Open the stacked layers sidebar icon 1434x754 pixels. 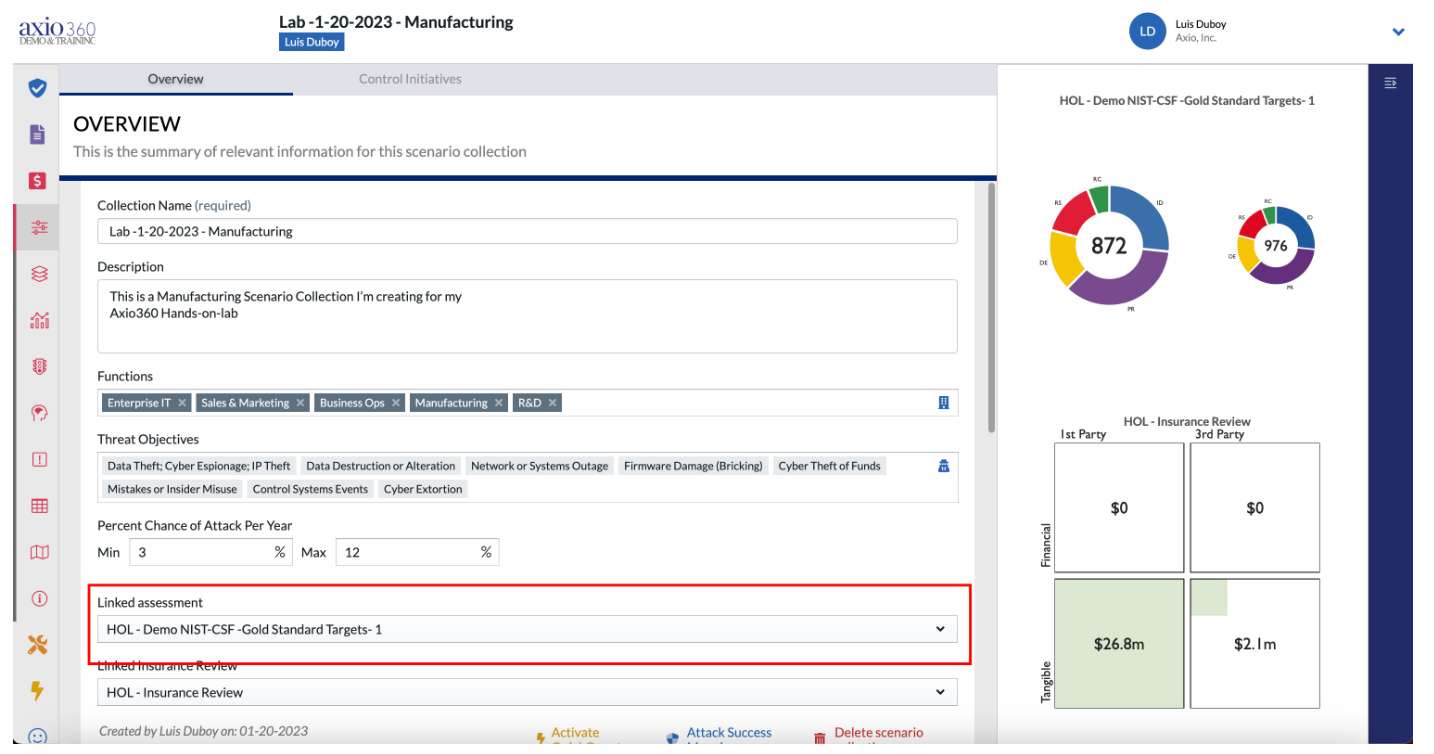pyautogui.click(x=39, y=273)
